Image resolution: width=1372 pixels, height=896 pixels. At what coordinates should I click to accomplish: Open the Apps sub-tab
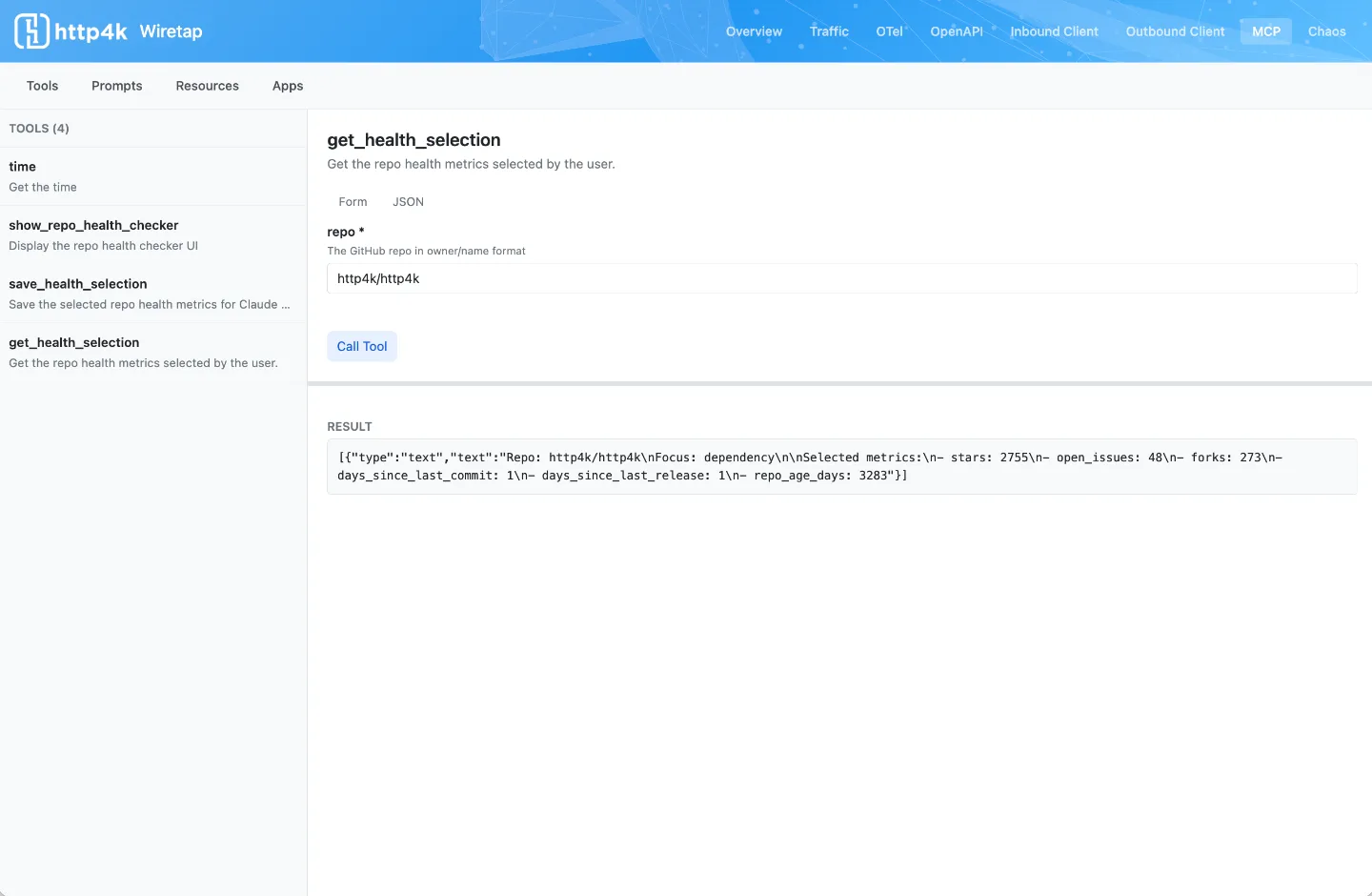pos(288,86)
